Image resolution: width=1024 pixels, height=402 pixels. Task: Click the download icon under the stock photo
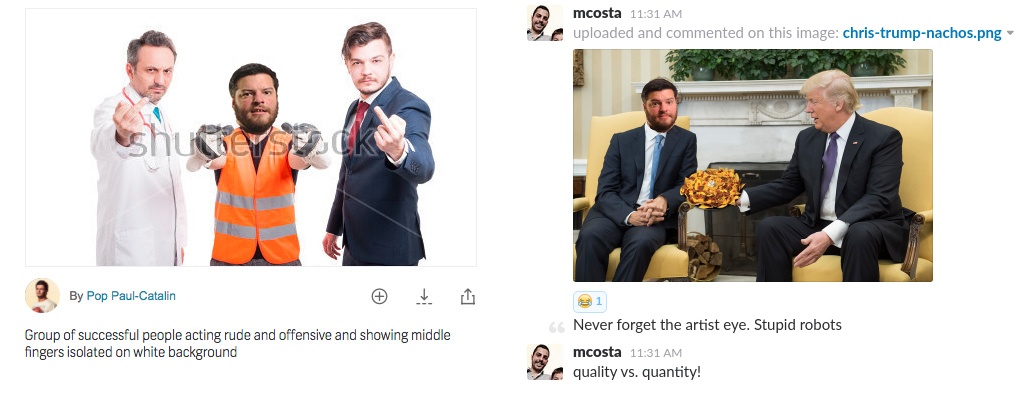424,296
